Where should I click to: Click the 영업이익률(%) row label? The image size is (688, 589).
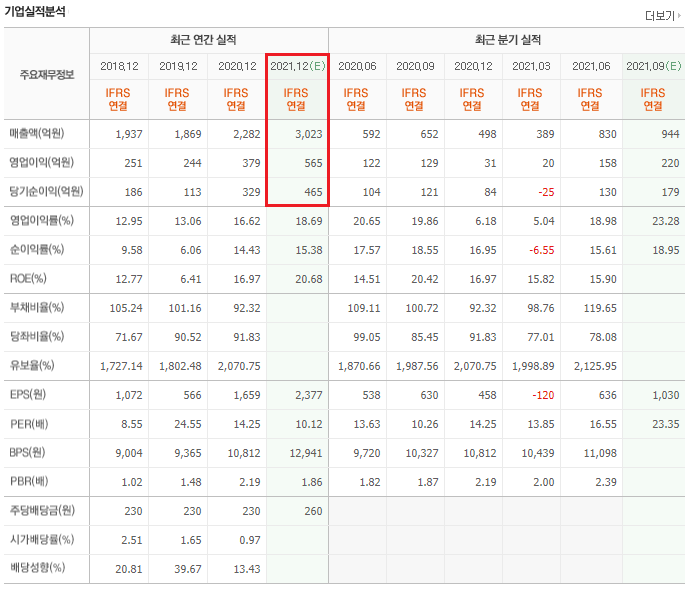[42, 220]
